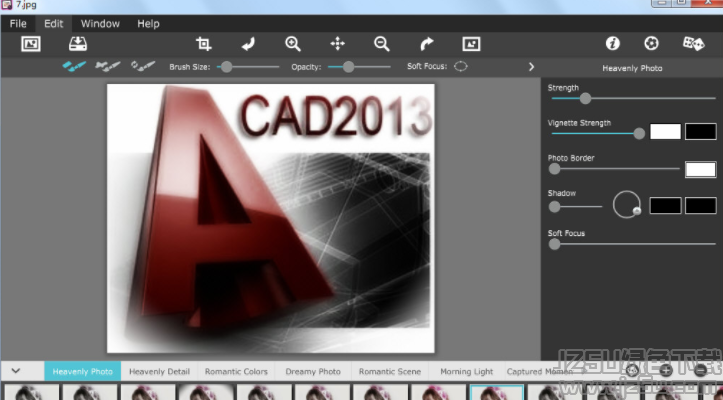Open the File menu
Image resolution: width=723 pixels, height=400 pixels.
click(18, 24)
